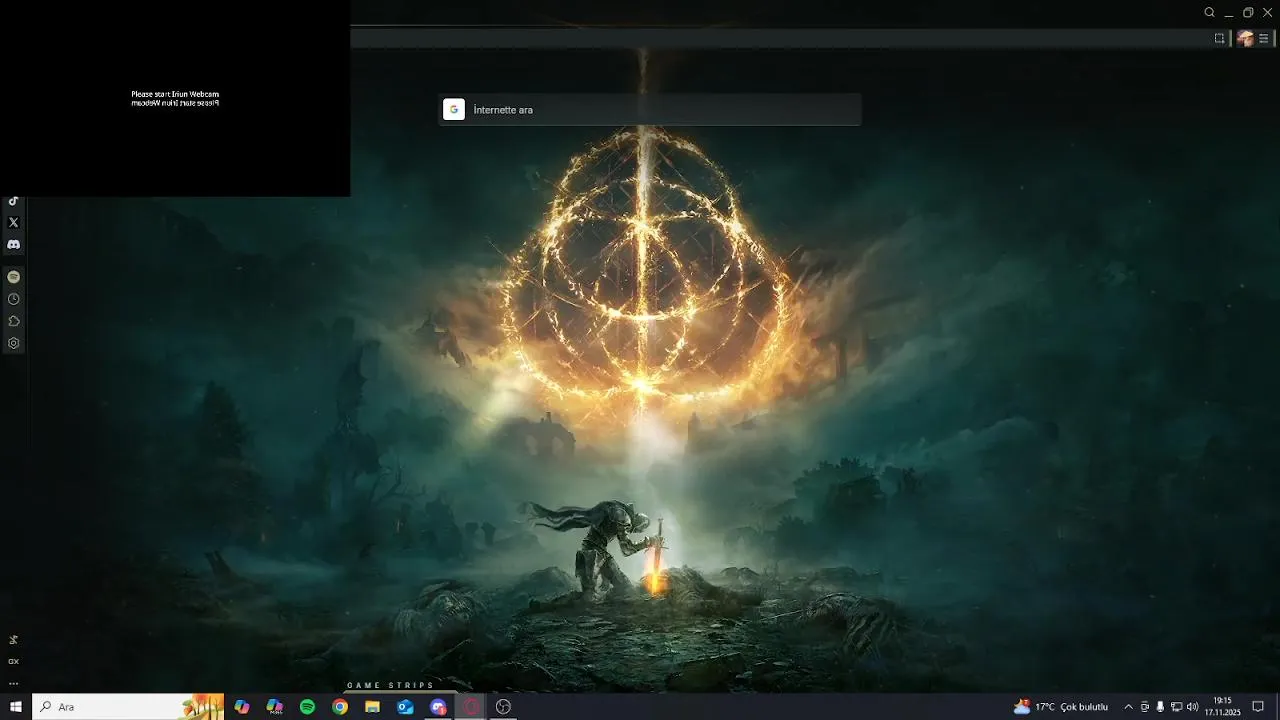Open the Discord sidebar panel
The height and width of the screenshot is (720, 1280).
click(x=14, y=245)
